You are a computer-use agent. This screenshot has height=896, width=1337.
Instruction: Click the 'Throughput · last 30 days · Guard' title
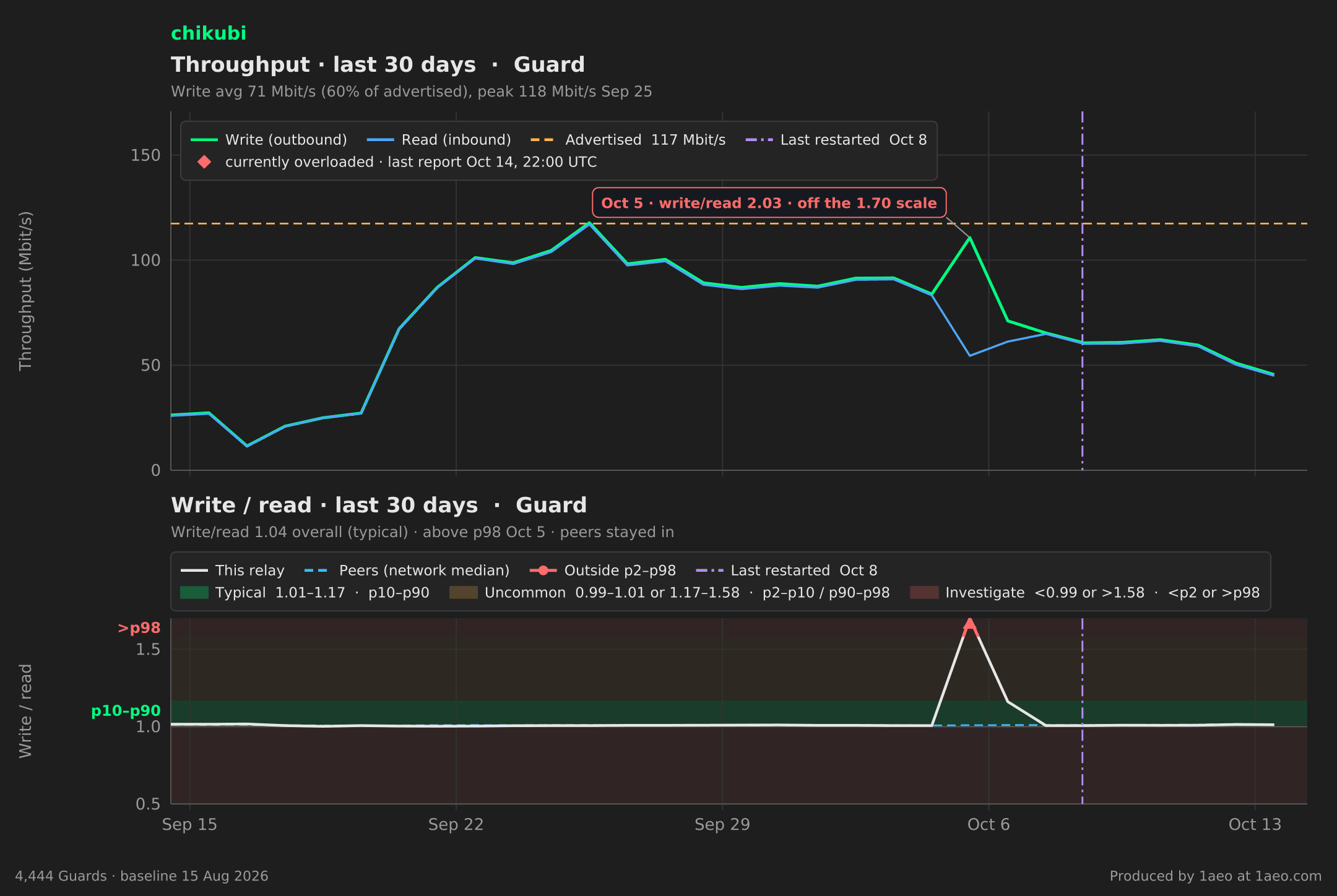[x=378, y=65]
